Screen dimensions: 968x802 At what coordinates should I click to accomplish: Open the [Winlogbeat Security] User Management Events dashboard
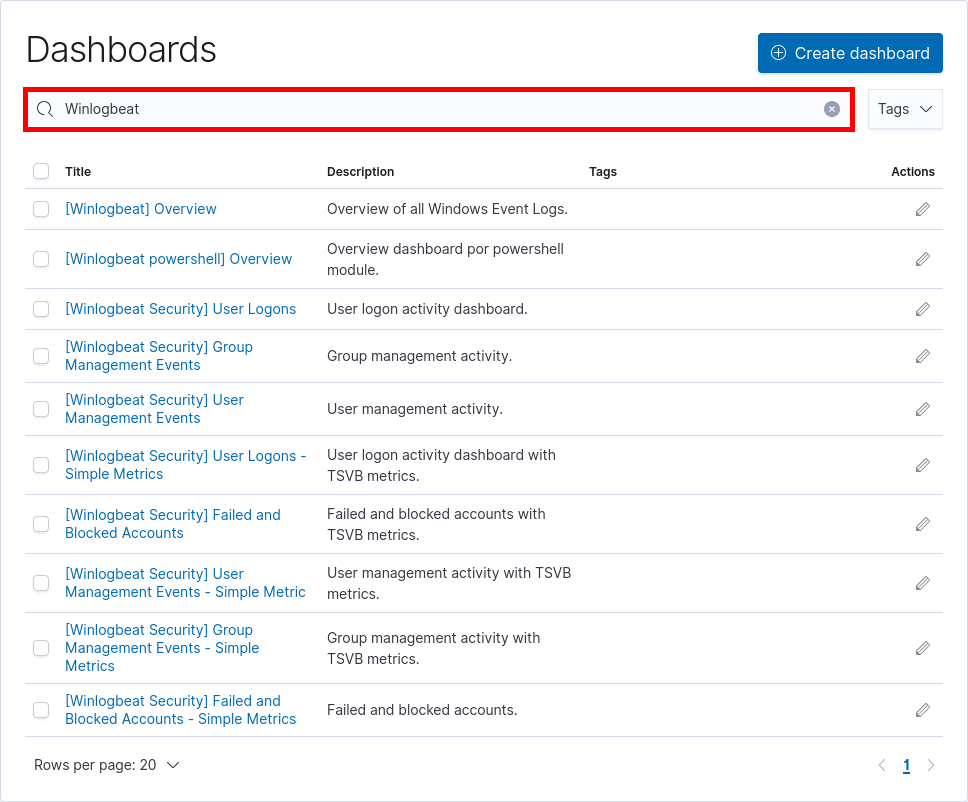tap(154, 408)
